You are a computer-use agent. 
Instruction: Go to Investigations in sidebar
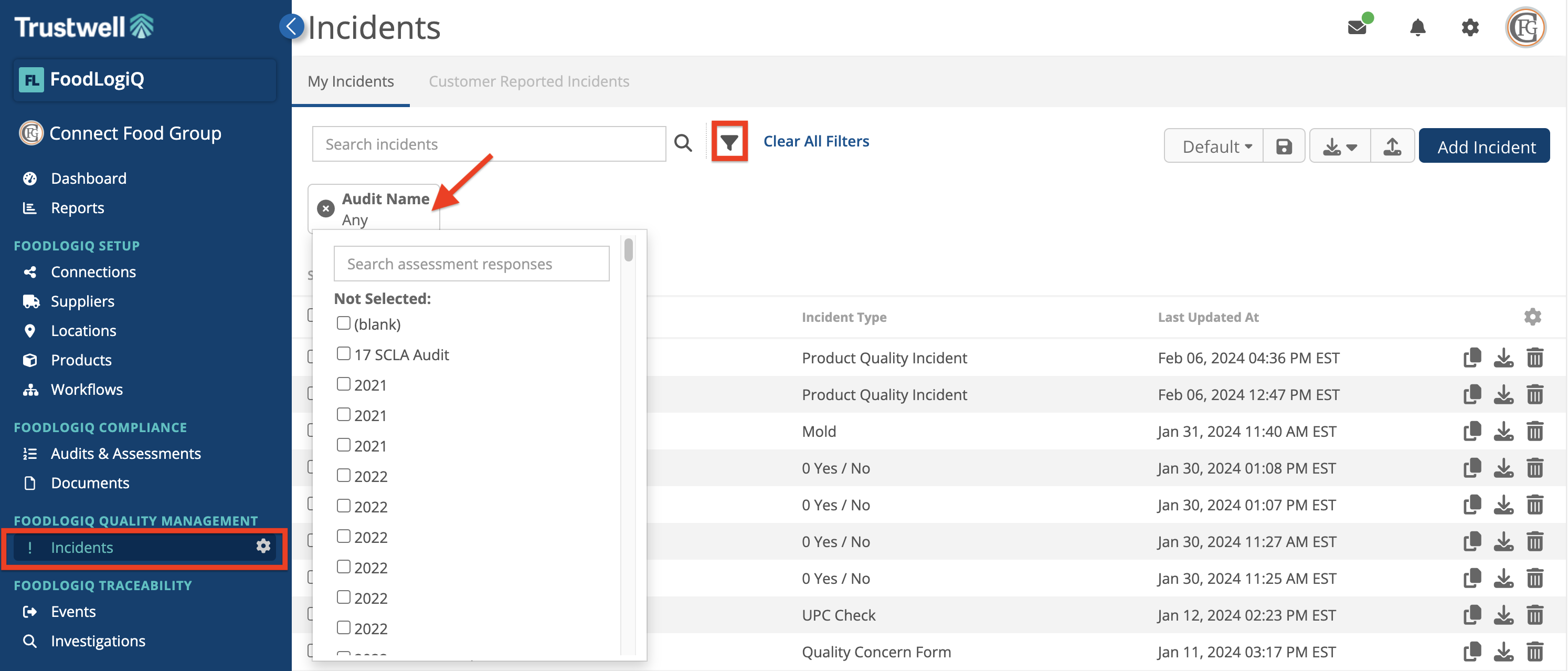[98, 641]
